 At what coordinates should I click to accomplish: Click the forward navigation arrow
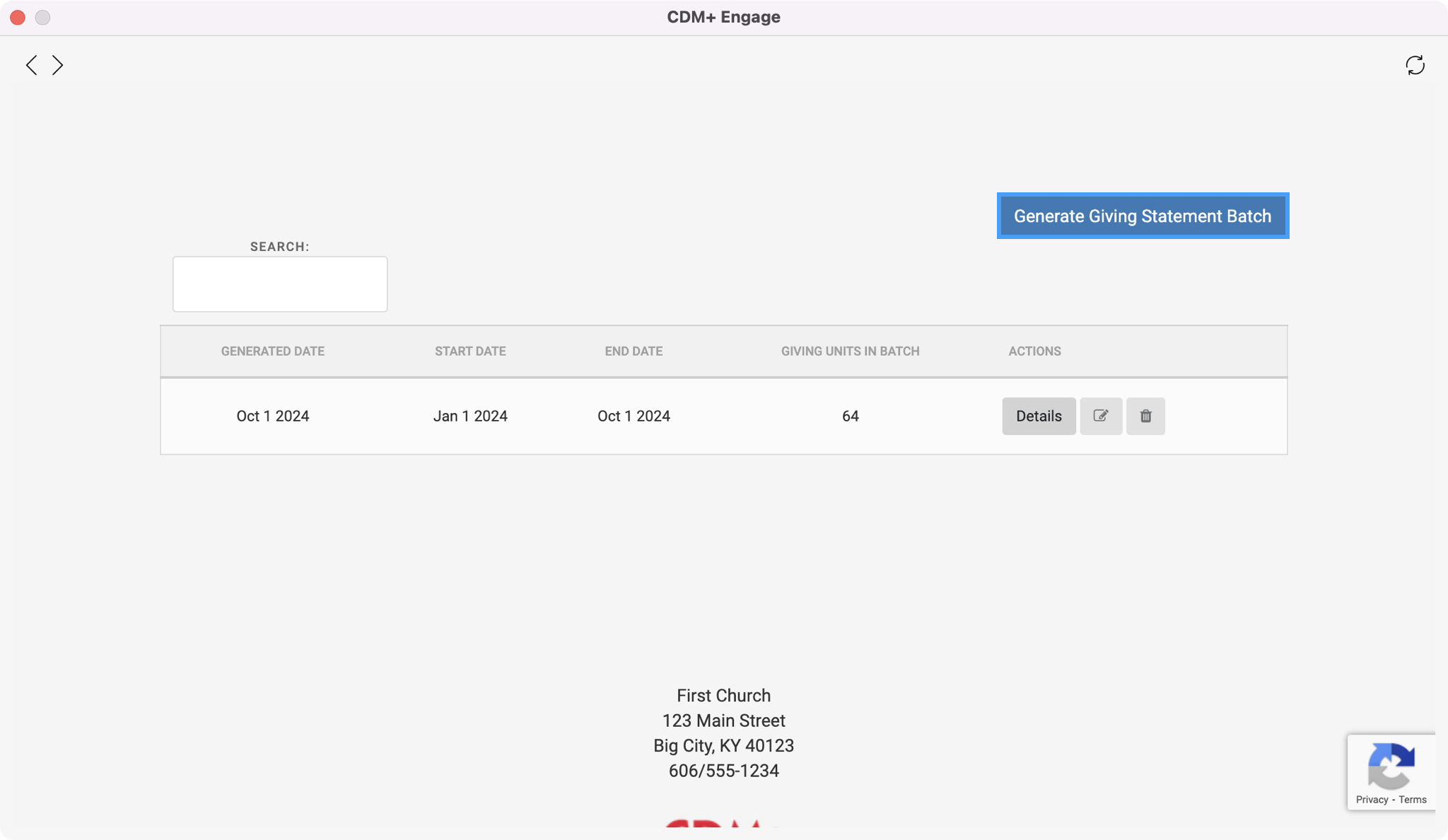(x=58, y=65)
